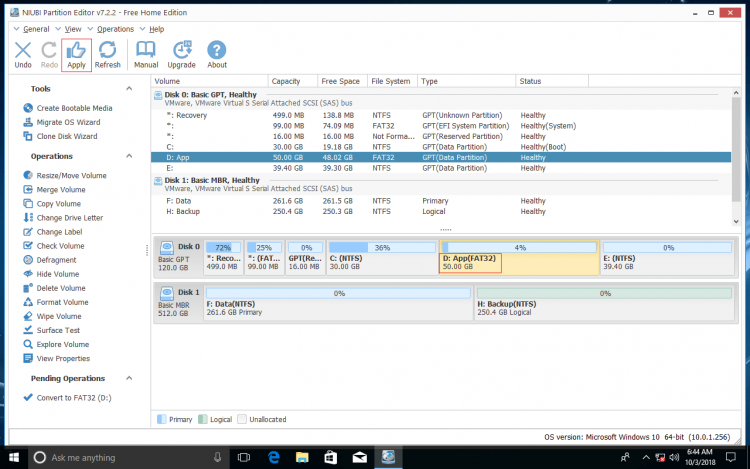Image resolution: width=750 pixels, height=469 pixels.
Task: Sort by the File System column header
Action: click(x=392, y=81)
